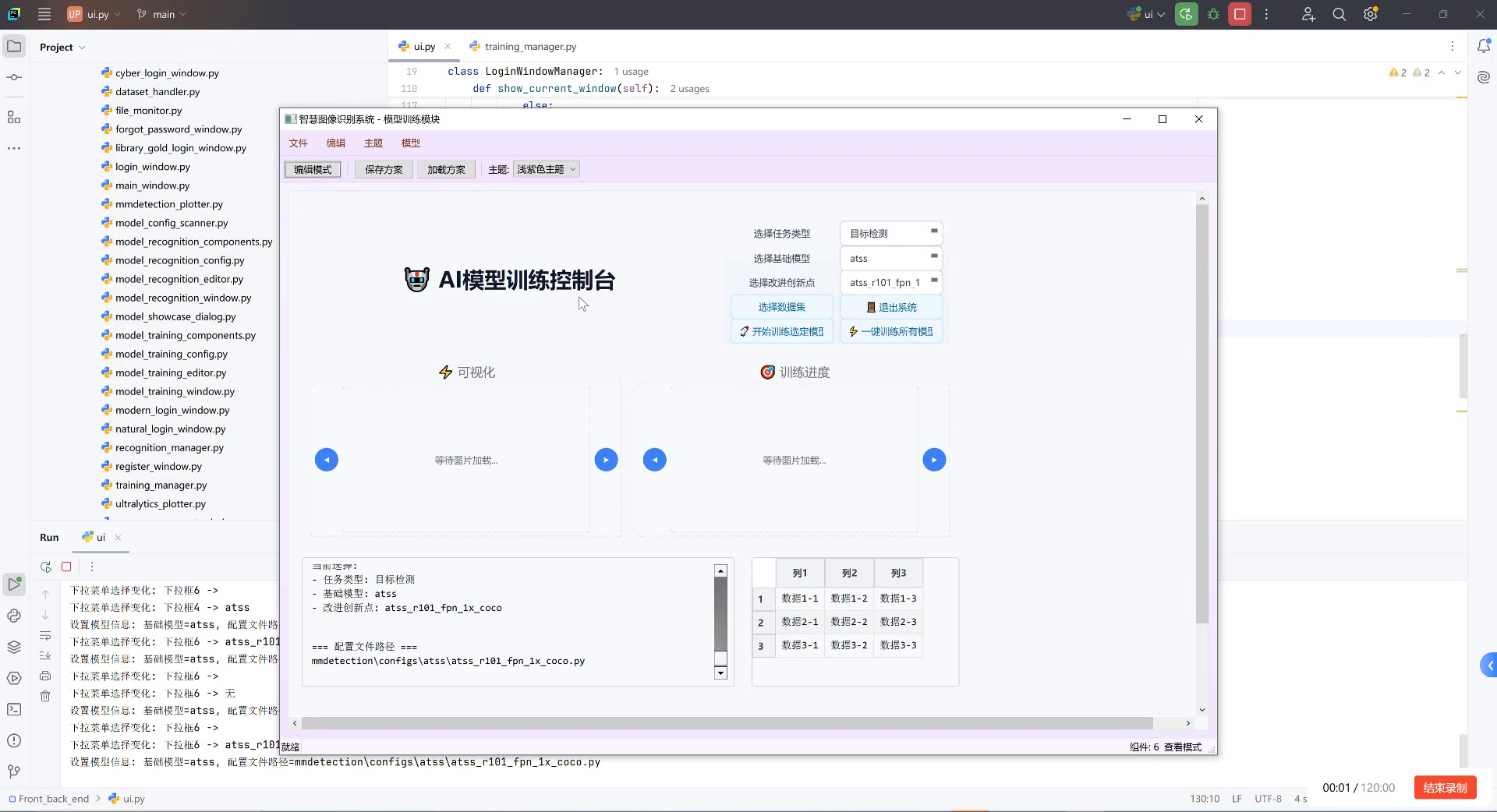This screenshot has width=1497, height=812.
Task: Close the ui Run tab
Action: pyautogui.click(x=118, y=538)
